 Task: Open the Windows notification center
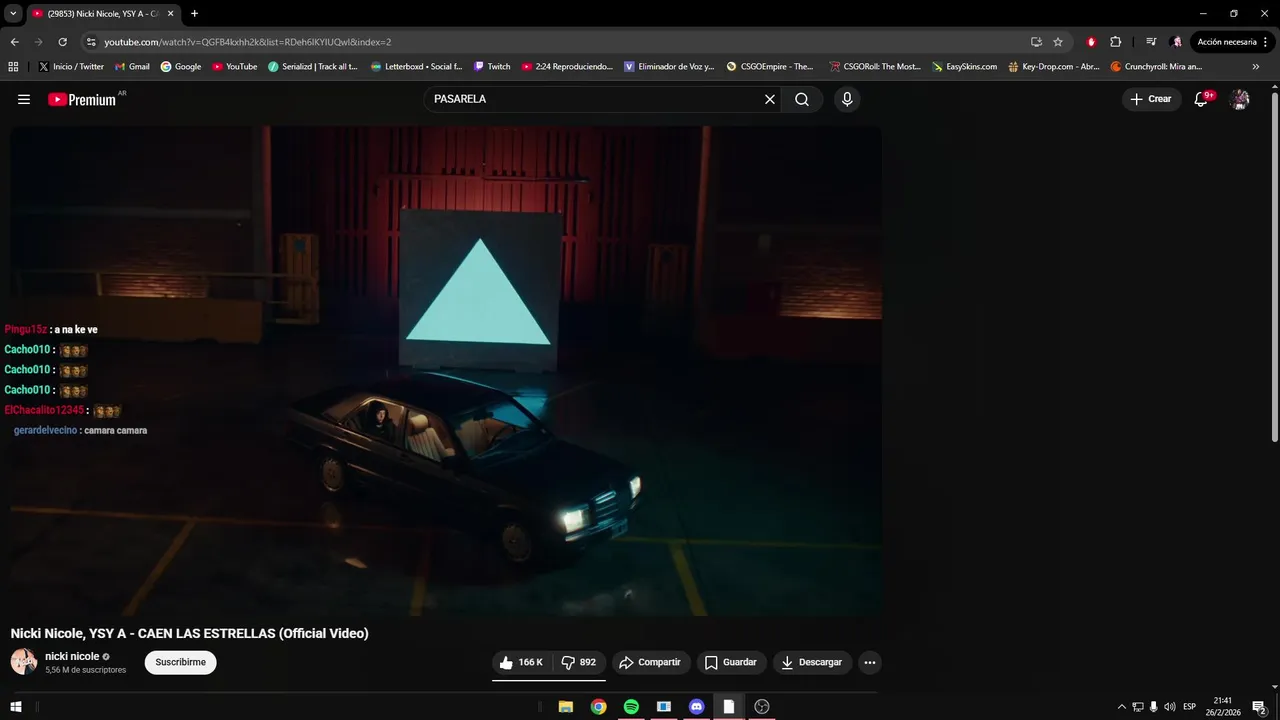1260,707
